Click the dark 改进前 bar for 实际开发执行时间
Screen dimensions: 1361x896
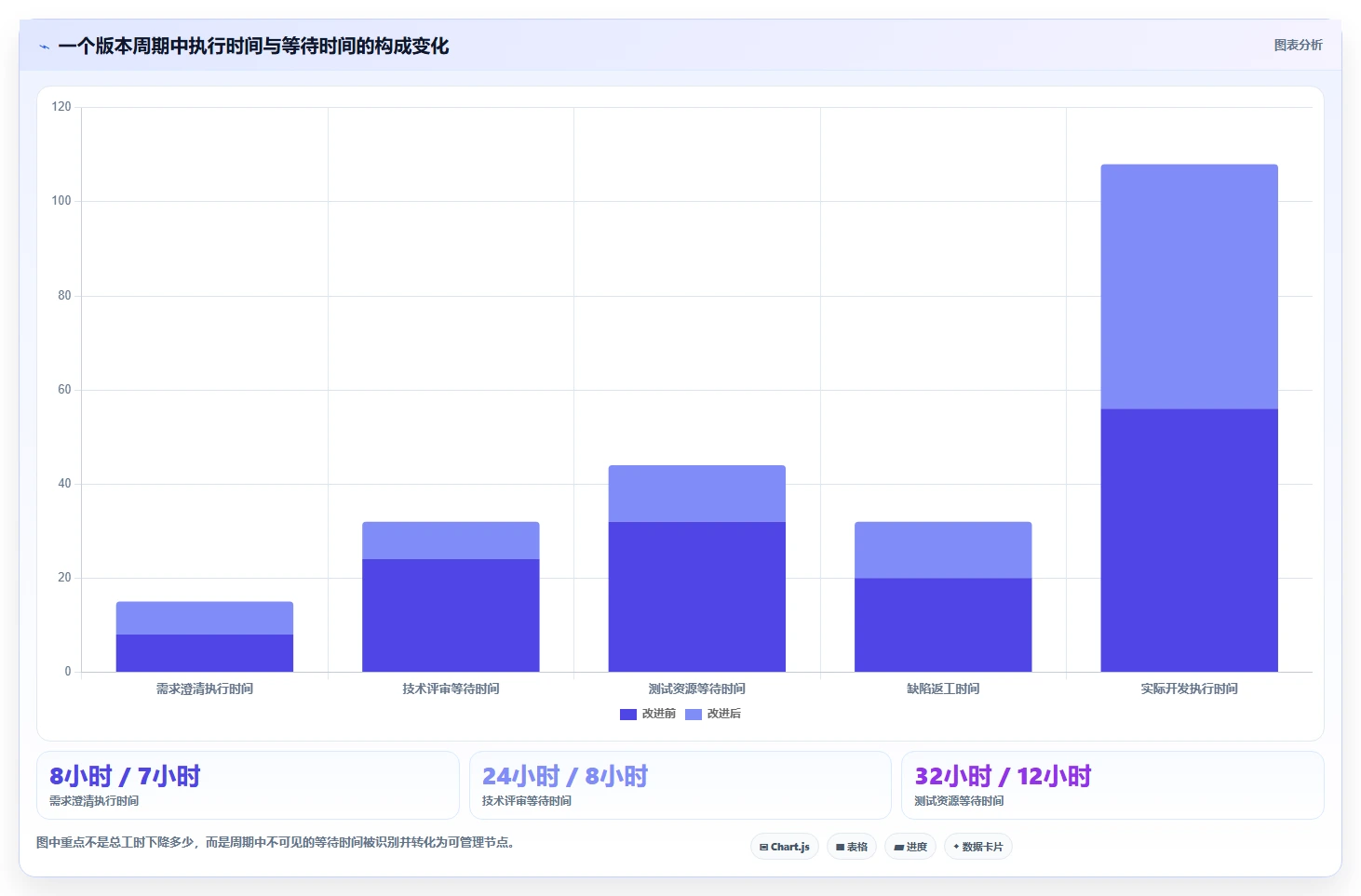(x=1190, y=540)
